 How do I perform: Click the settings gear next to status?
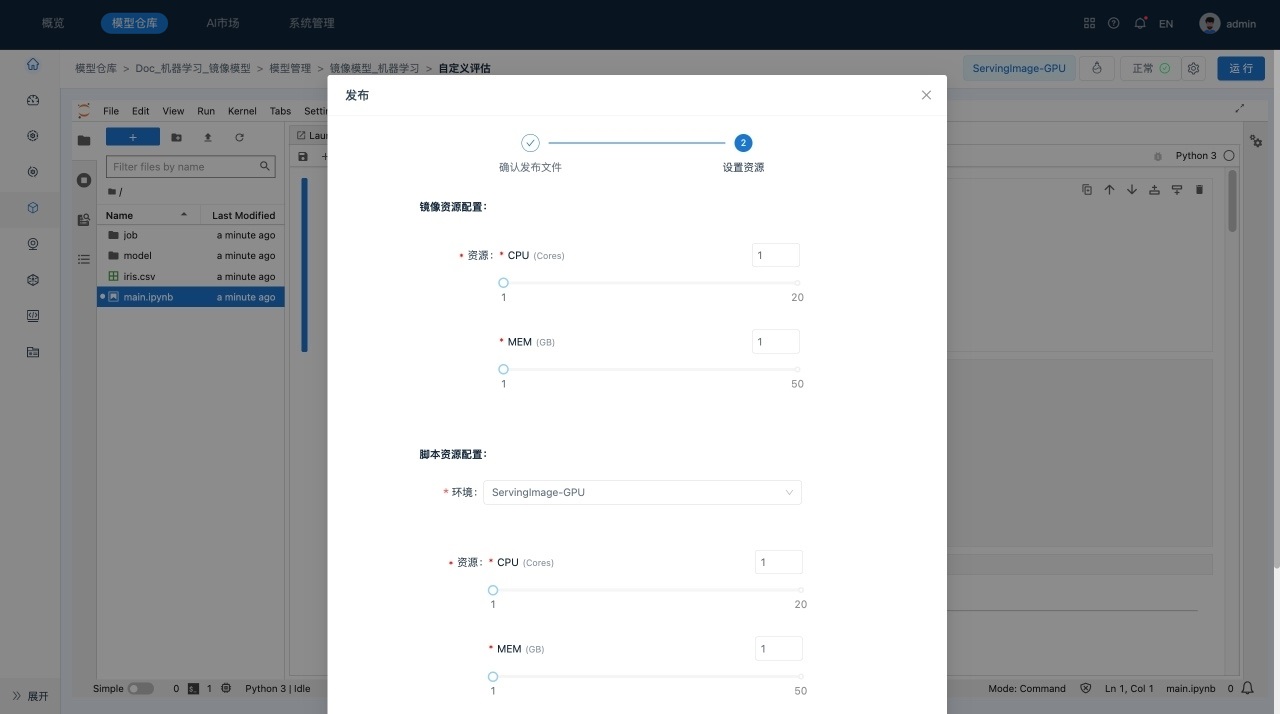1193,69
